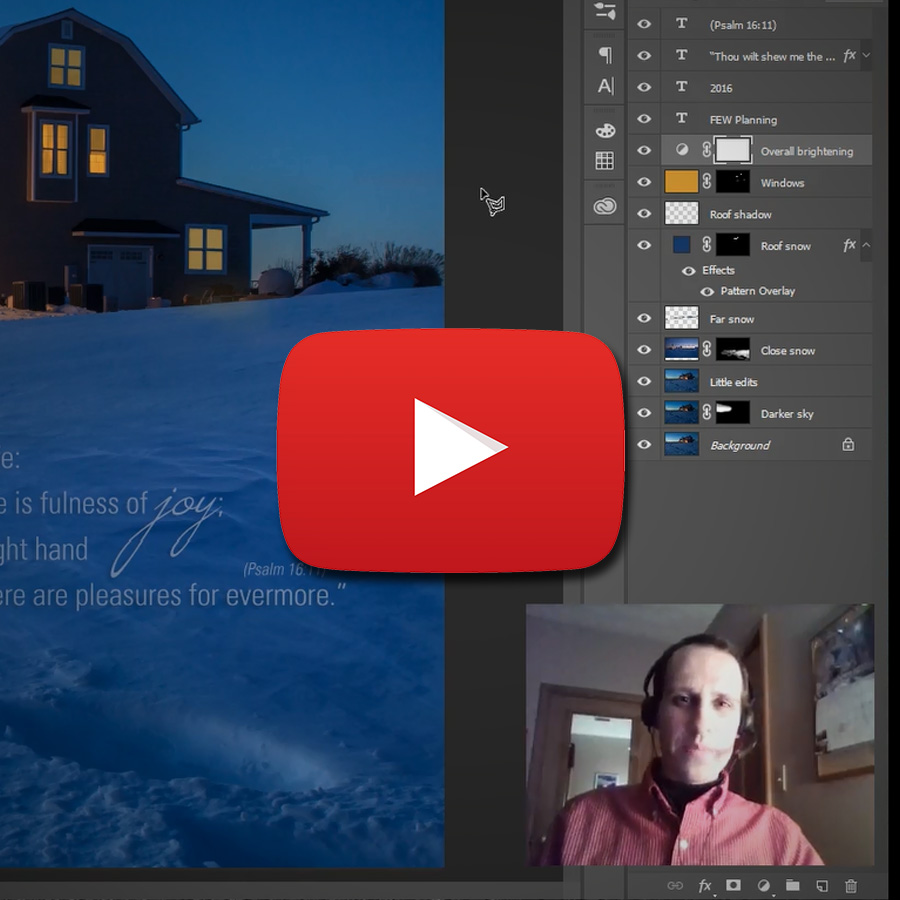The height and width of the screenshot is (900, 900).
Task: Toggle the Effects visibility eye
Action: point(688,271)
